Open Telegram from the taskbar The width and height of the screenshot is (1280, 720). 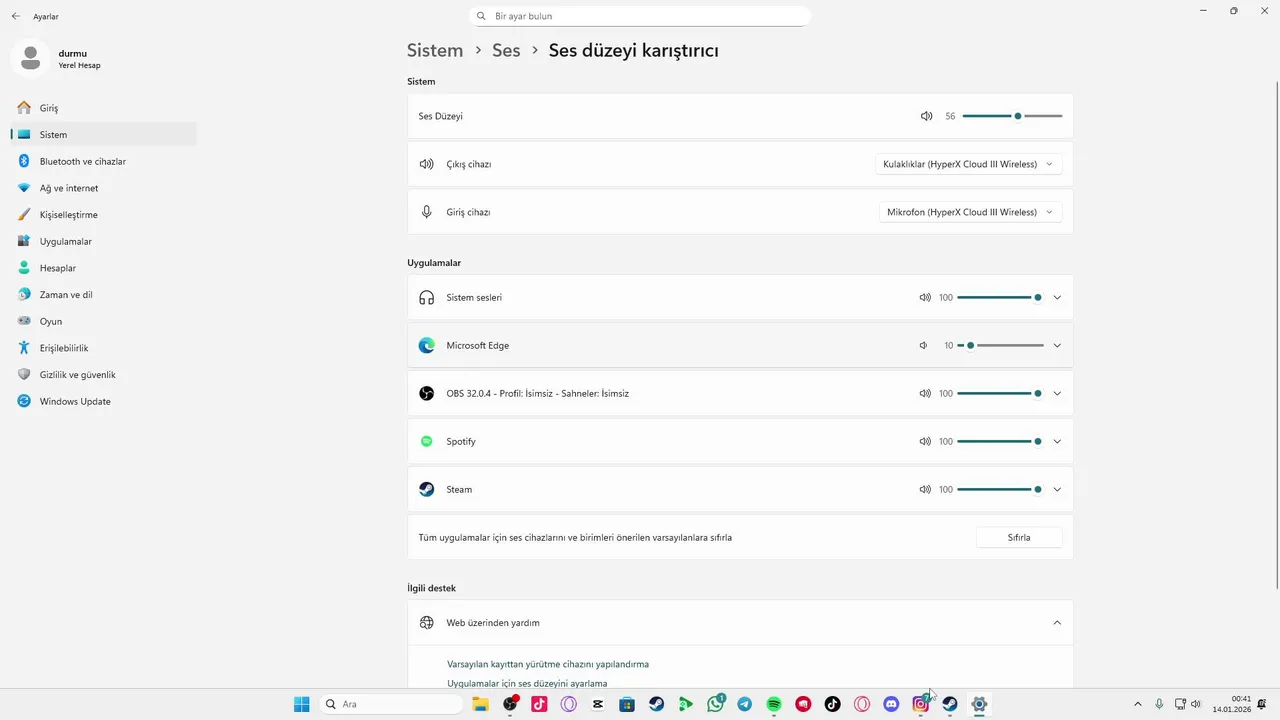pos(744,704)
